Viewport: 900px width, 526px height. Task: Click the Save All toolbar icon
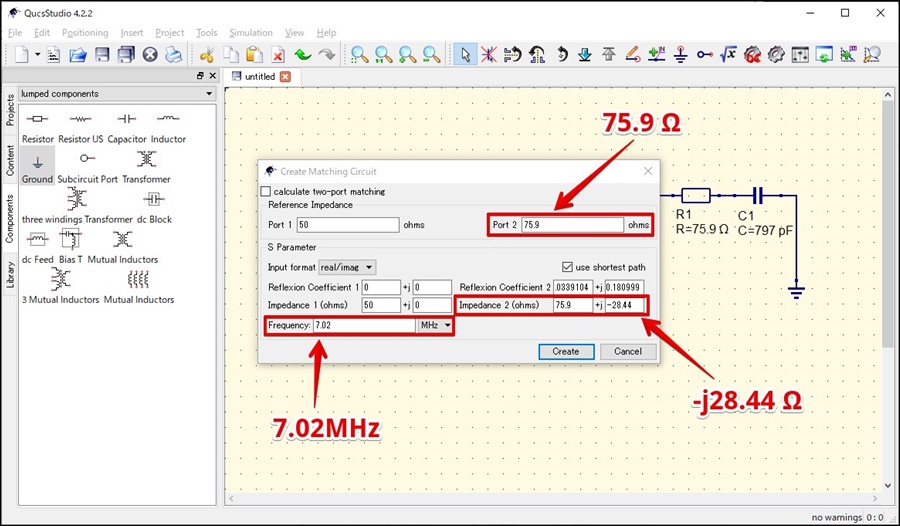pos(126,55)
